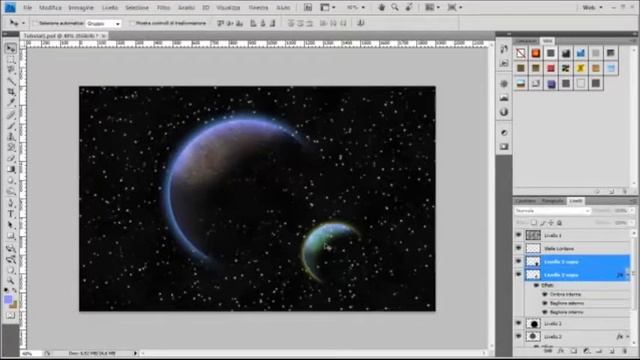Select the Path Selection arrow tool

[11, 225]
